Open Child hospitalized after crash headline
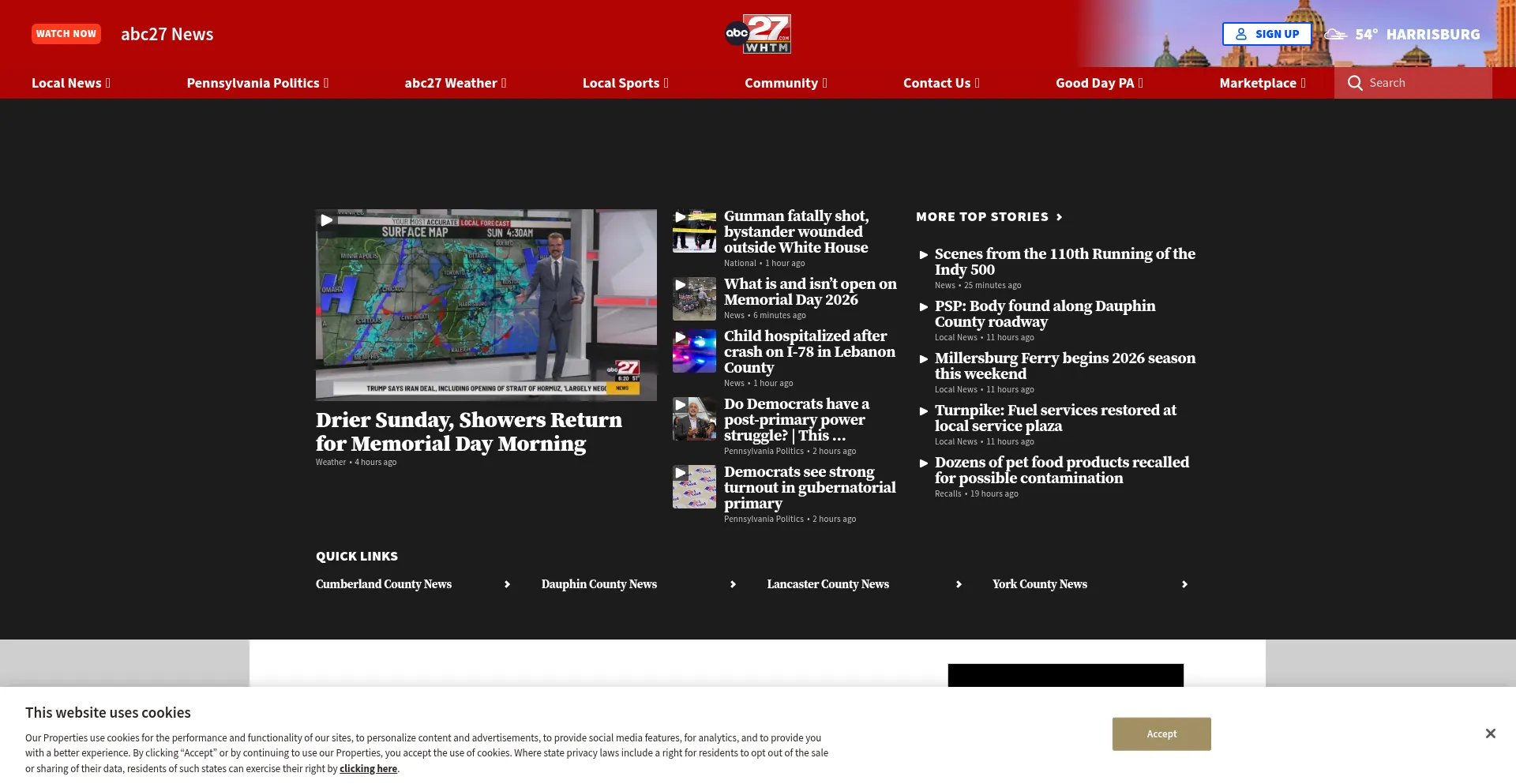Screen dimensions: 1516x784 tap(809, 352)
